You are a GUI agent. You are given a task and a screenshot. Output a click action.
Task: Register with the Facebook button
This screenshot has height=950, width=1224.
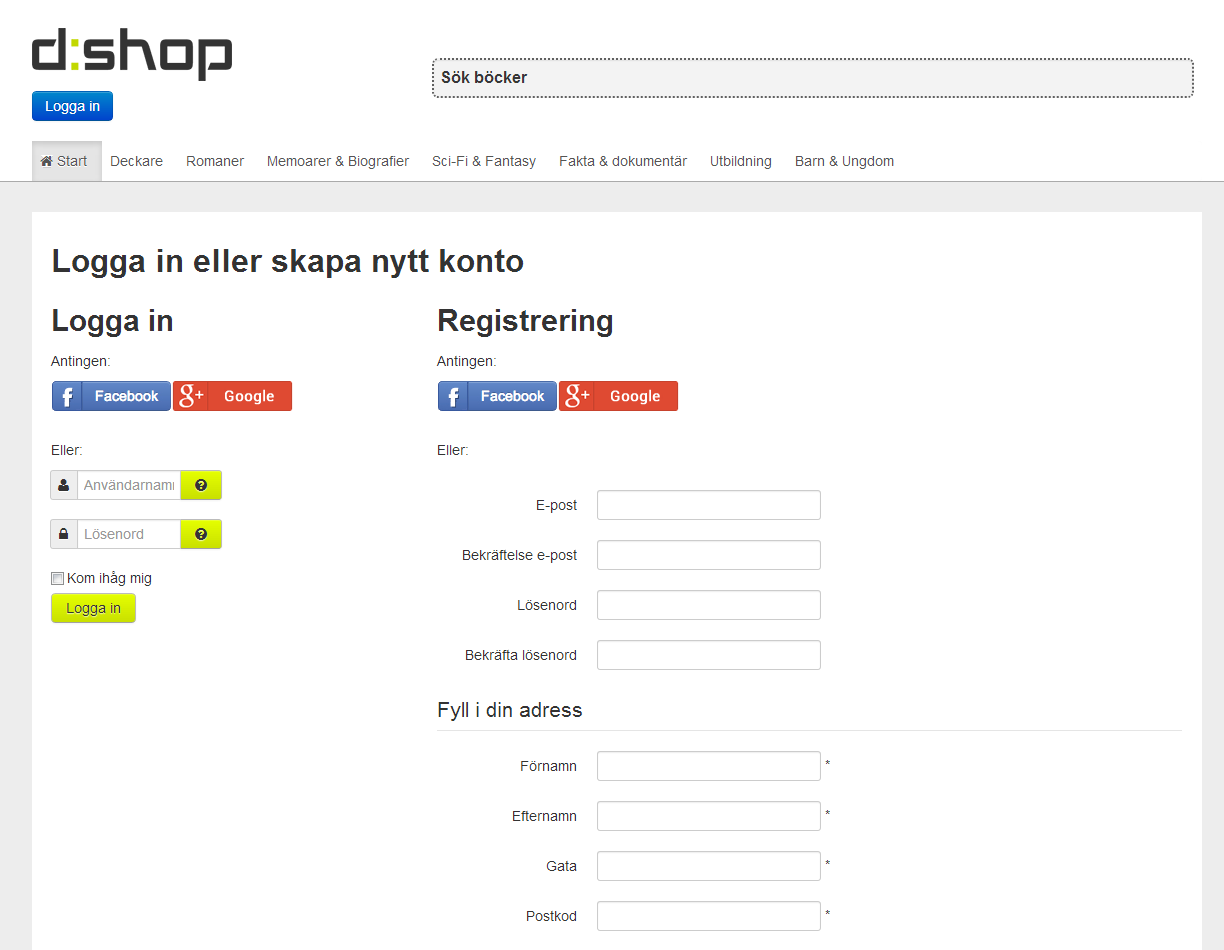click(x=498, y=396)
